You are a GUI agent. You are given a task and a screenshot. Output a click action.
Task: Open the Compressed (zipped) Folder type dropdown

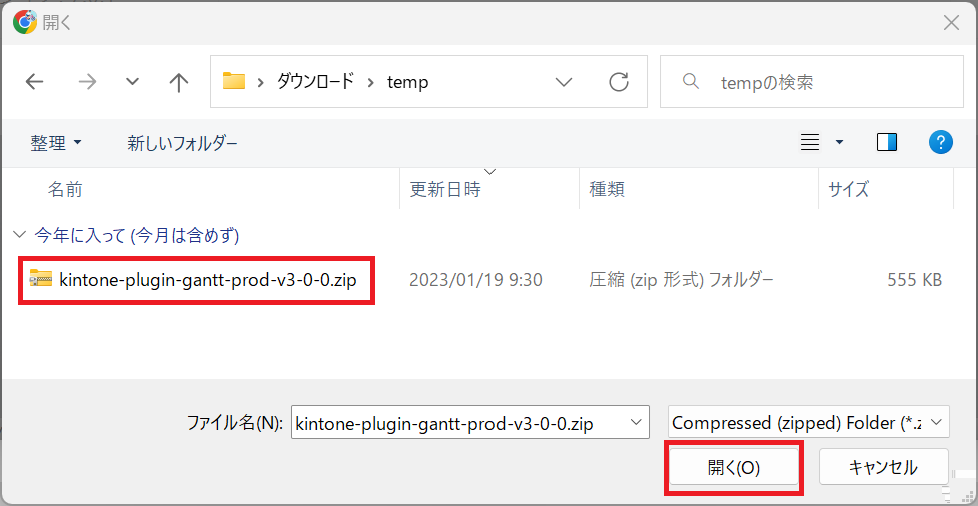click(808, 422)
